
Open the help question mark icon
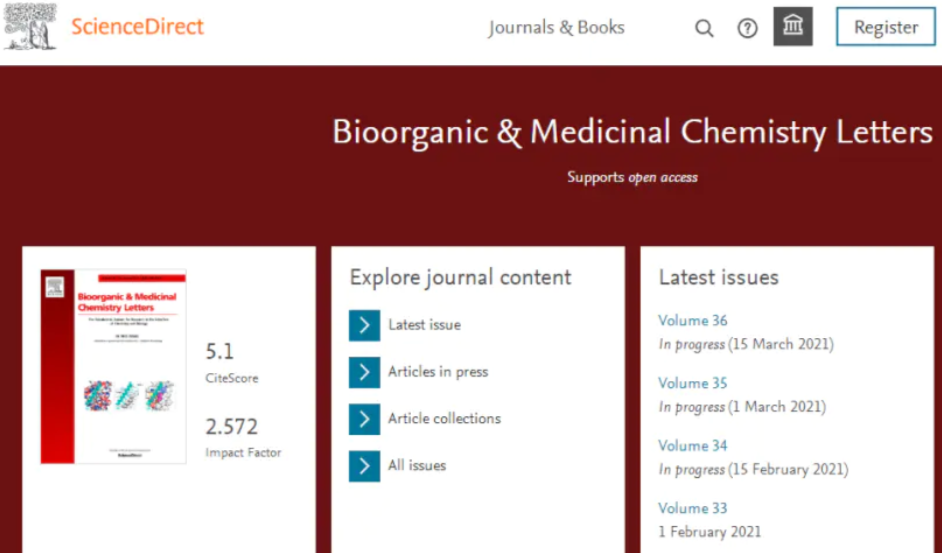tap(747, 28)
